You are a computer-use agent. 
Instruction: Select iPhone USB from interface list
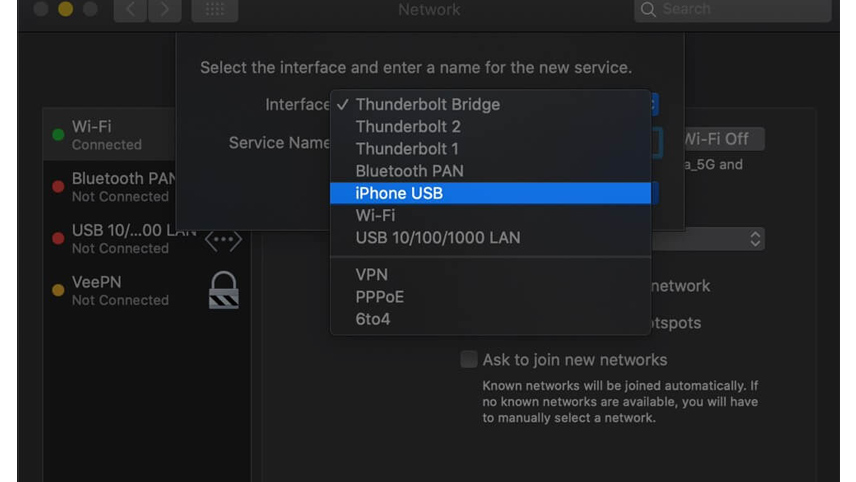(x=490, y=193)
